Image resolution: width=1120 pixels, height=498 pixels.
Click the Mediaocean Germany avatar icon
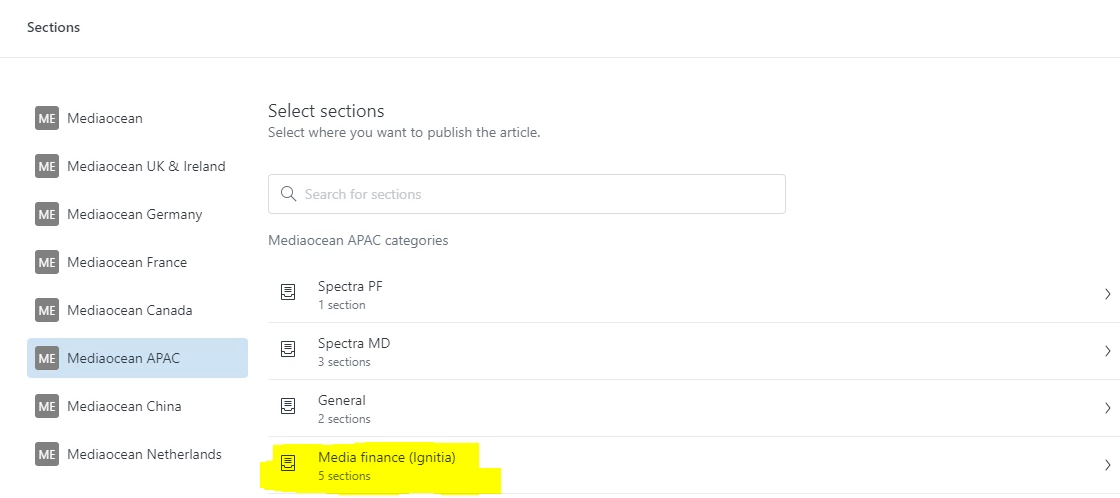coord(47,214)
